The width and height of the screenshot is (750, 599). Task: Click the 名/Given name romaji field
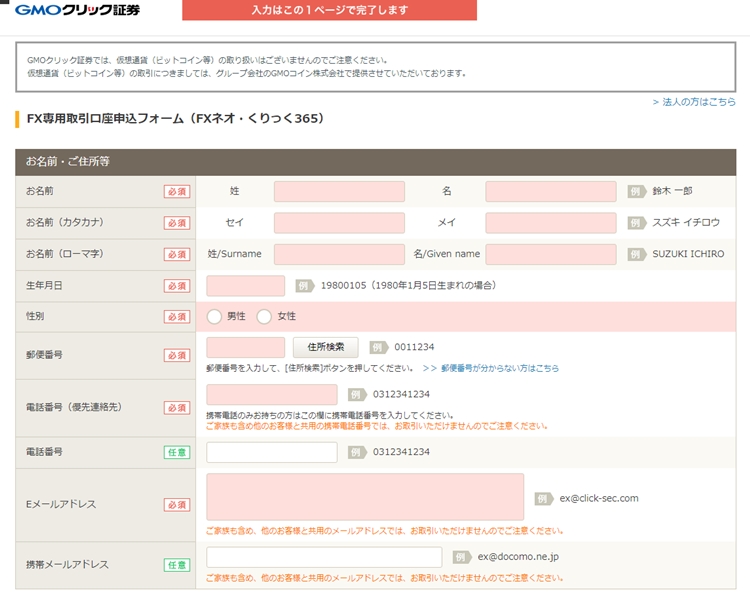tap(551, 255)
